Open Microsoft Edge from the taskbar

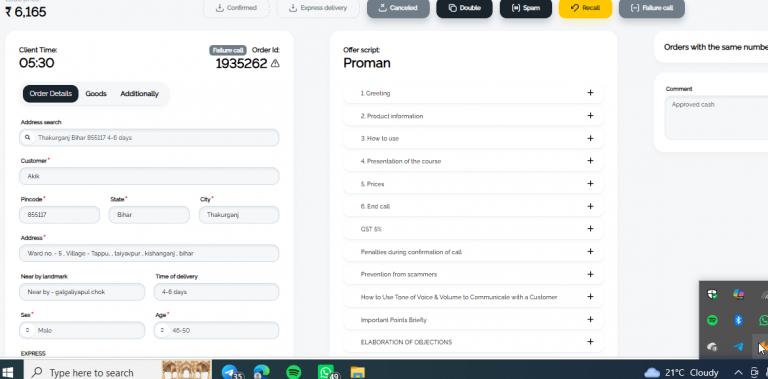point(262,372)
